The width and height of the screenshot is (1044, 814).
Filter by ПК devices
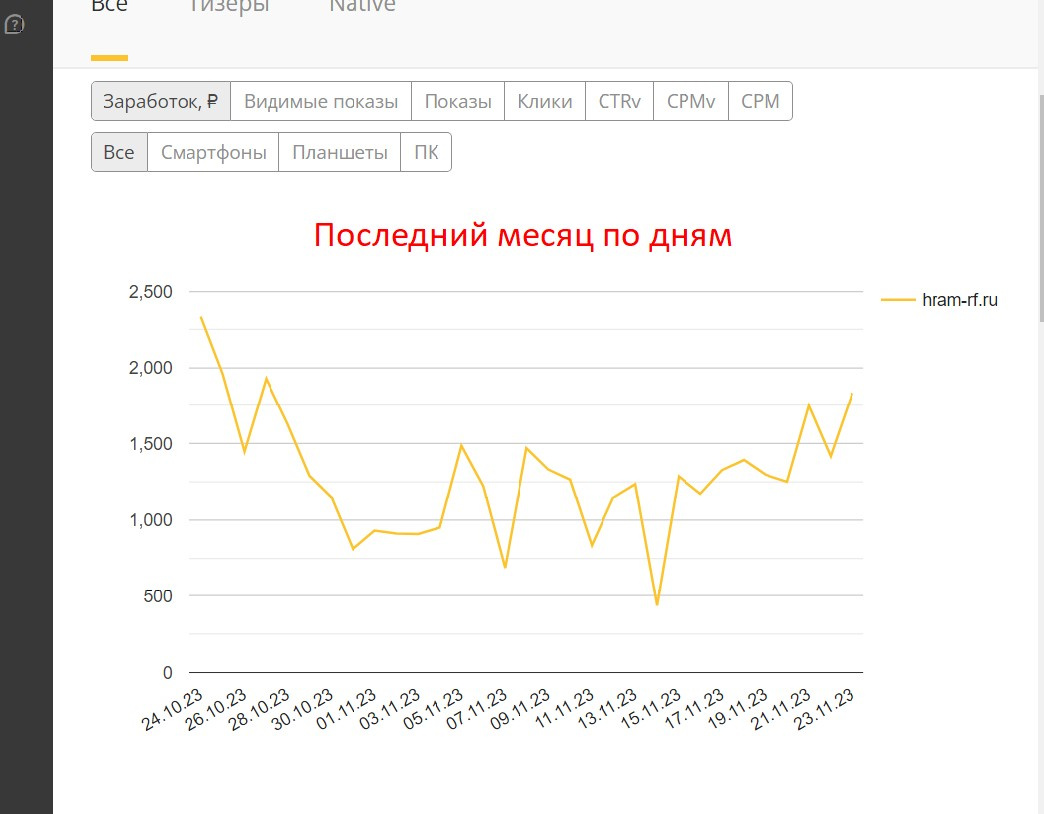pos(426,152)
